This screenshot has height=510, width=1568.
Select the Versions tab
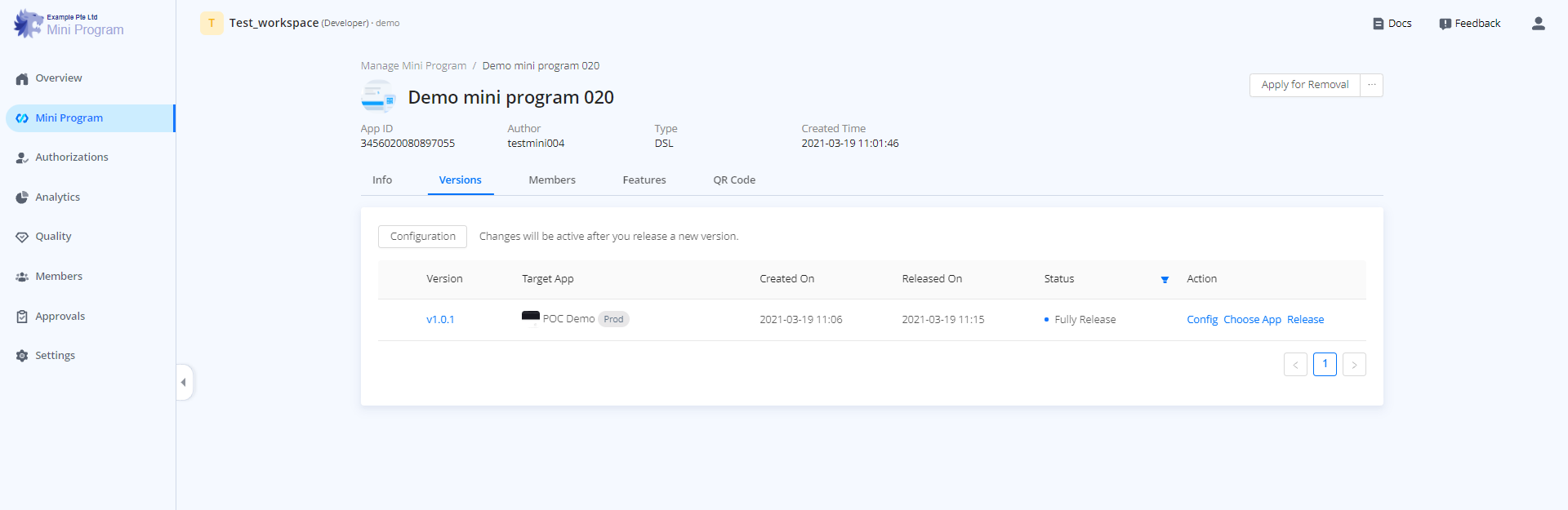coord(461,180)
